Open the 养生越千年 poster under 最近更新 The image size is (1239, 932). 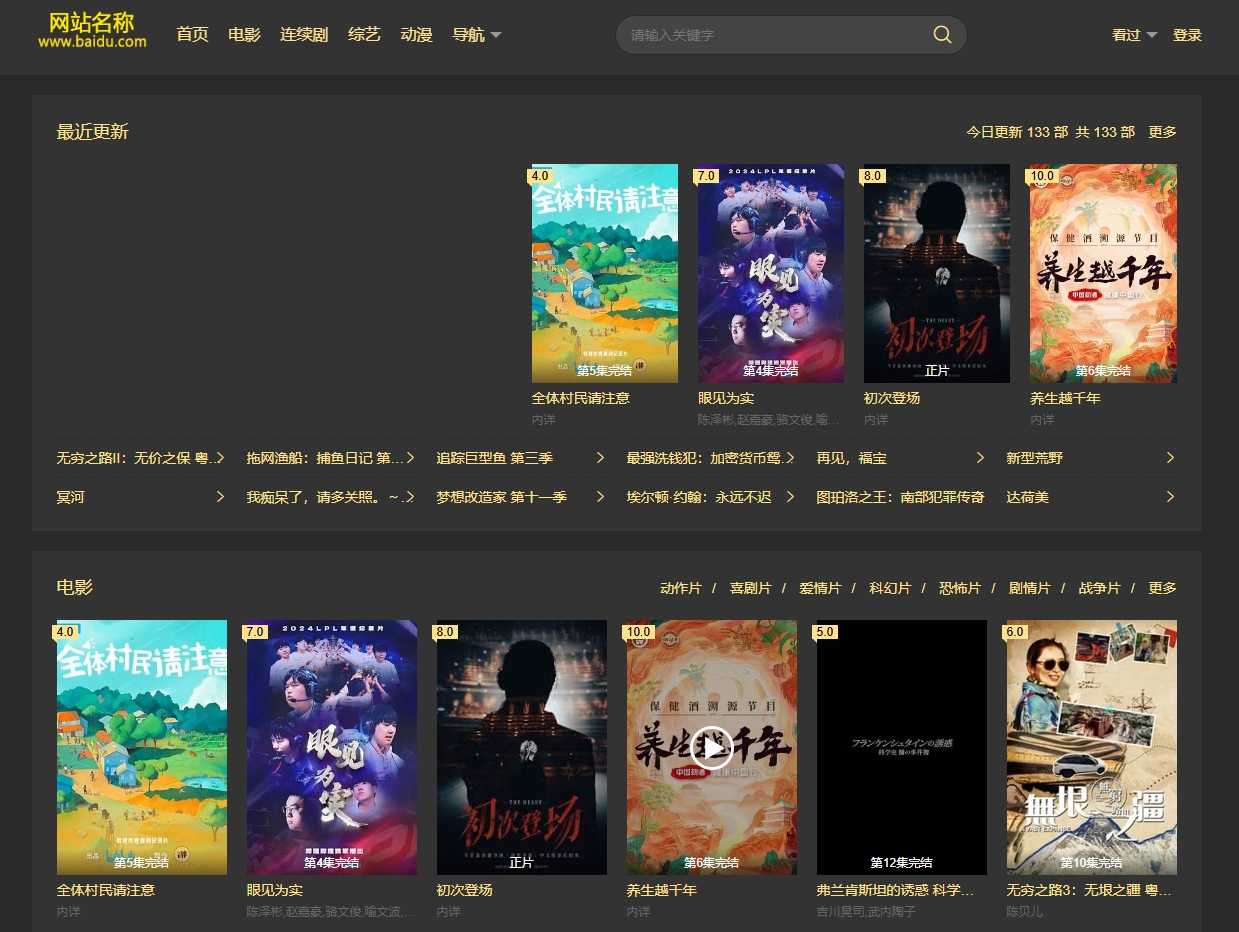point(1103,273)
